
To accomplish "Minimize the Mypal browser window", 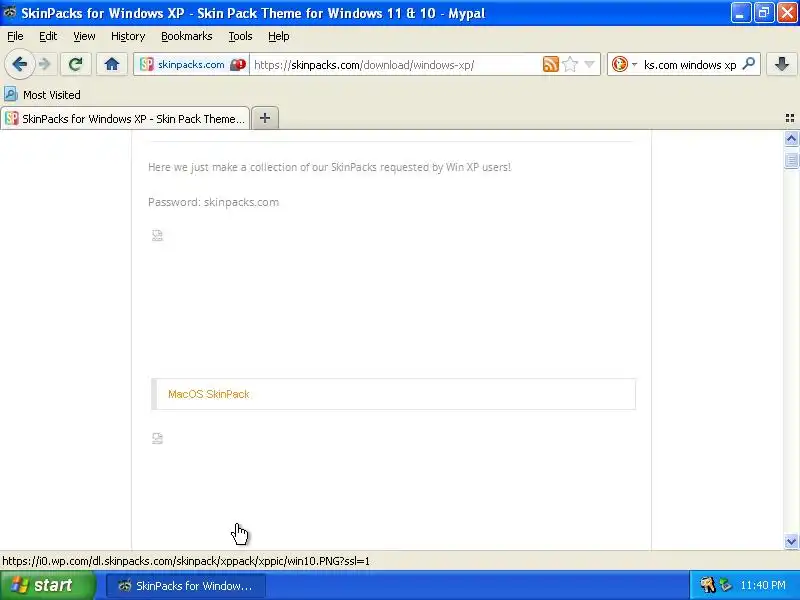I will 740,13.
